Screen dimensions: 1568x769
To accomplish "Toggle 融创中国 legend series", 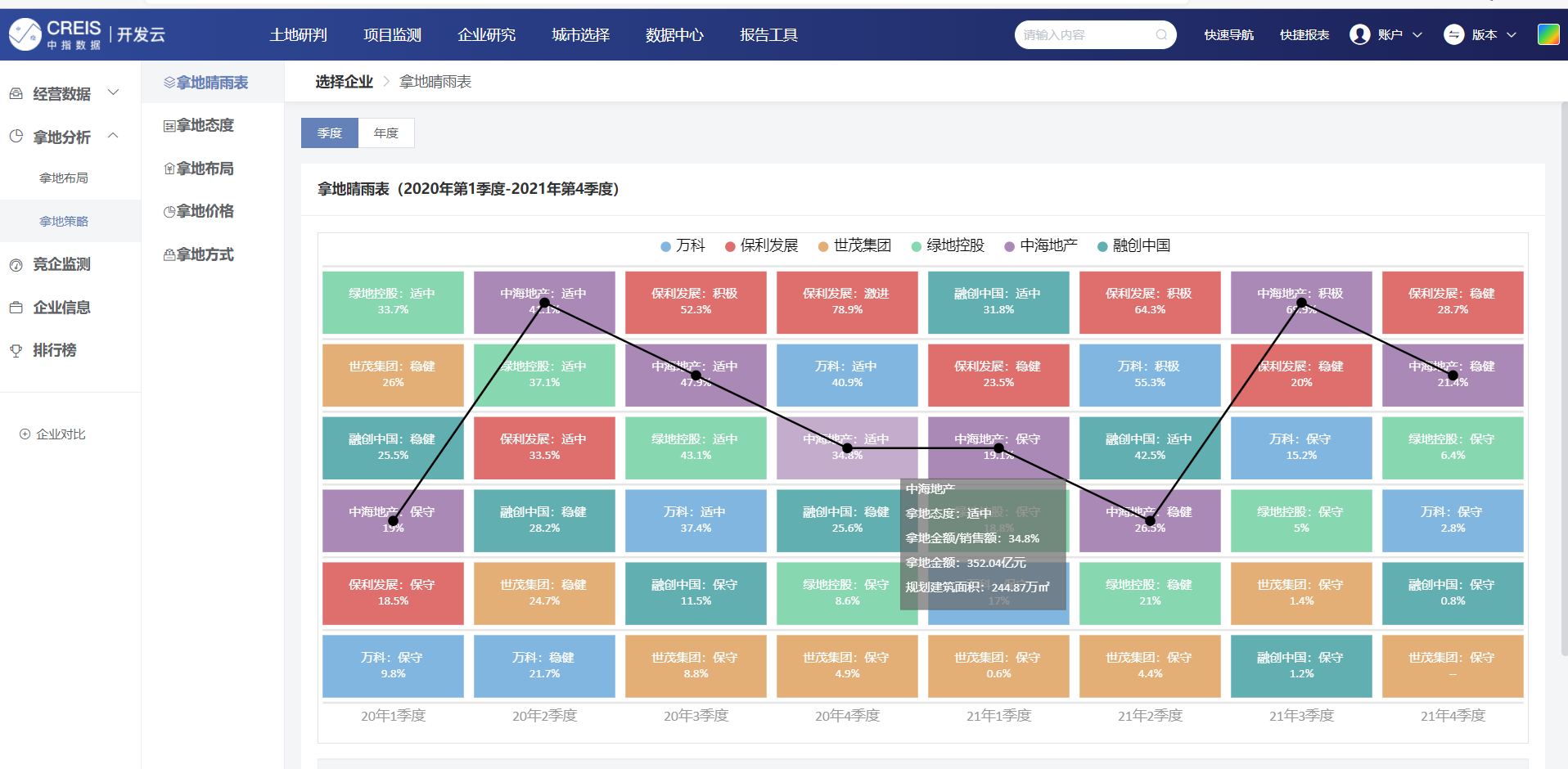I will click(x=1133, y=245).
